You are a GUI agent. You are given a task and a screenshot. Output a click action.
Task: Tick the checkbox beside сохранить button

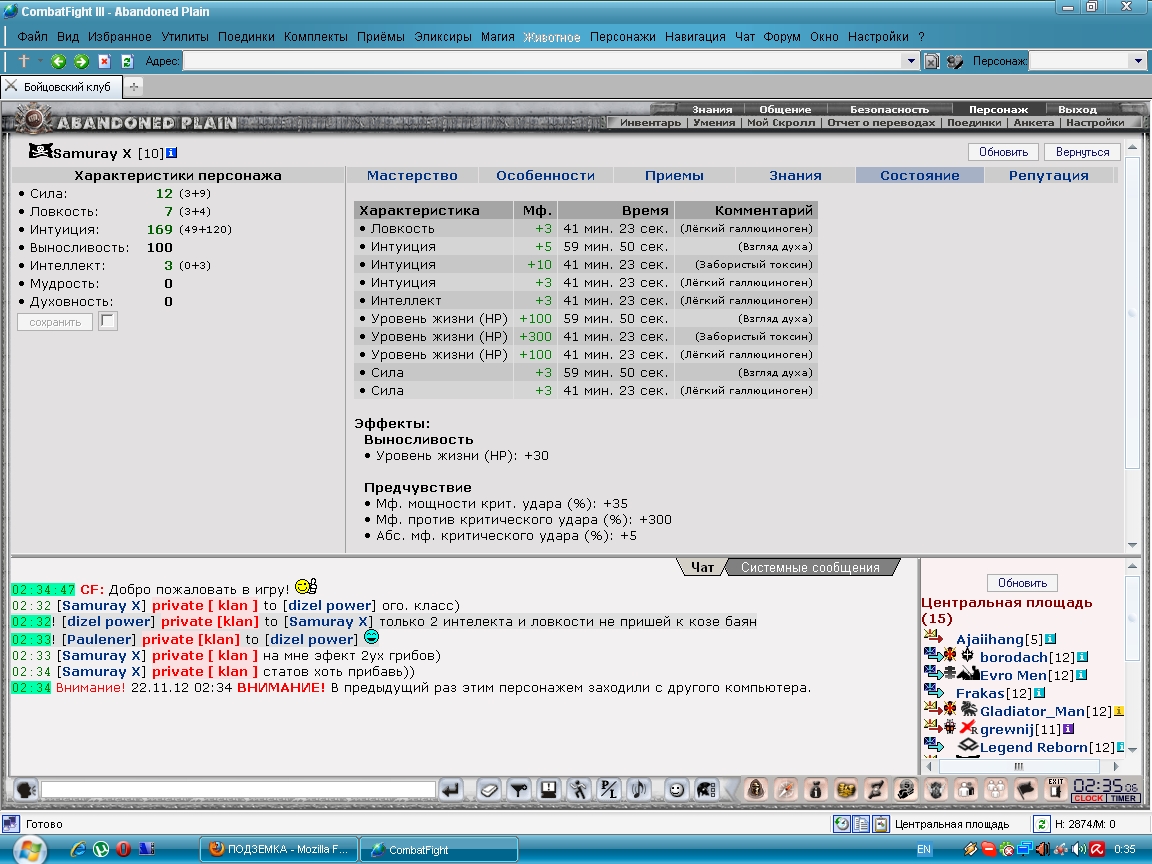point(108,321)
